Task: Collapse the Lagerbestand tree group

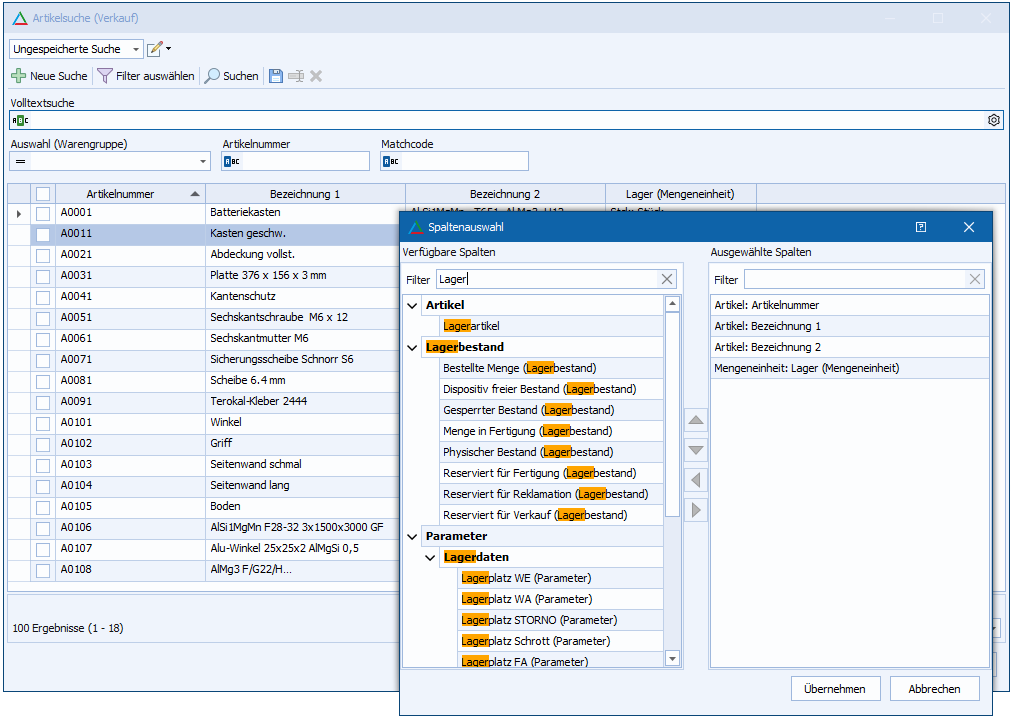Action: [413, 347]
